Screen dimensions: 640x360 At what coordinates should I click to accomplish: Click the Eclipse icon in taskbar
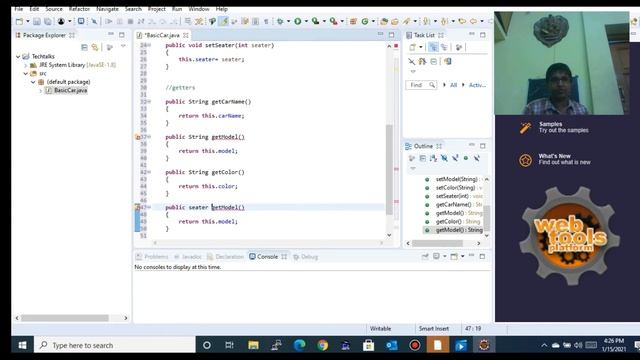pyautogui.click(x=484, y=345)
